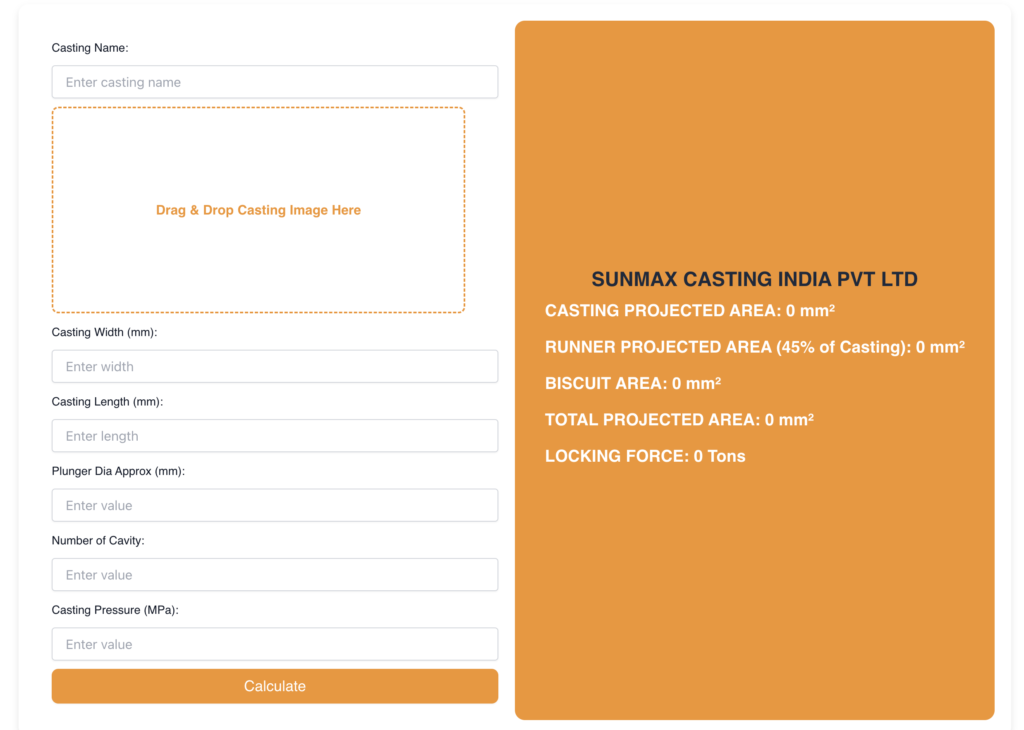Image resolution: width=1024 pixels, height=730 pixels.
Task: Click the SUNMAX CASTING INDIA PVT LTD heading
Action: pos(754,279)
